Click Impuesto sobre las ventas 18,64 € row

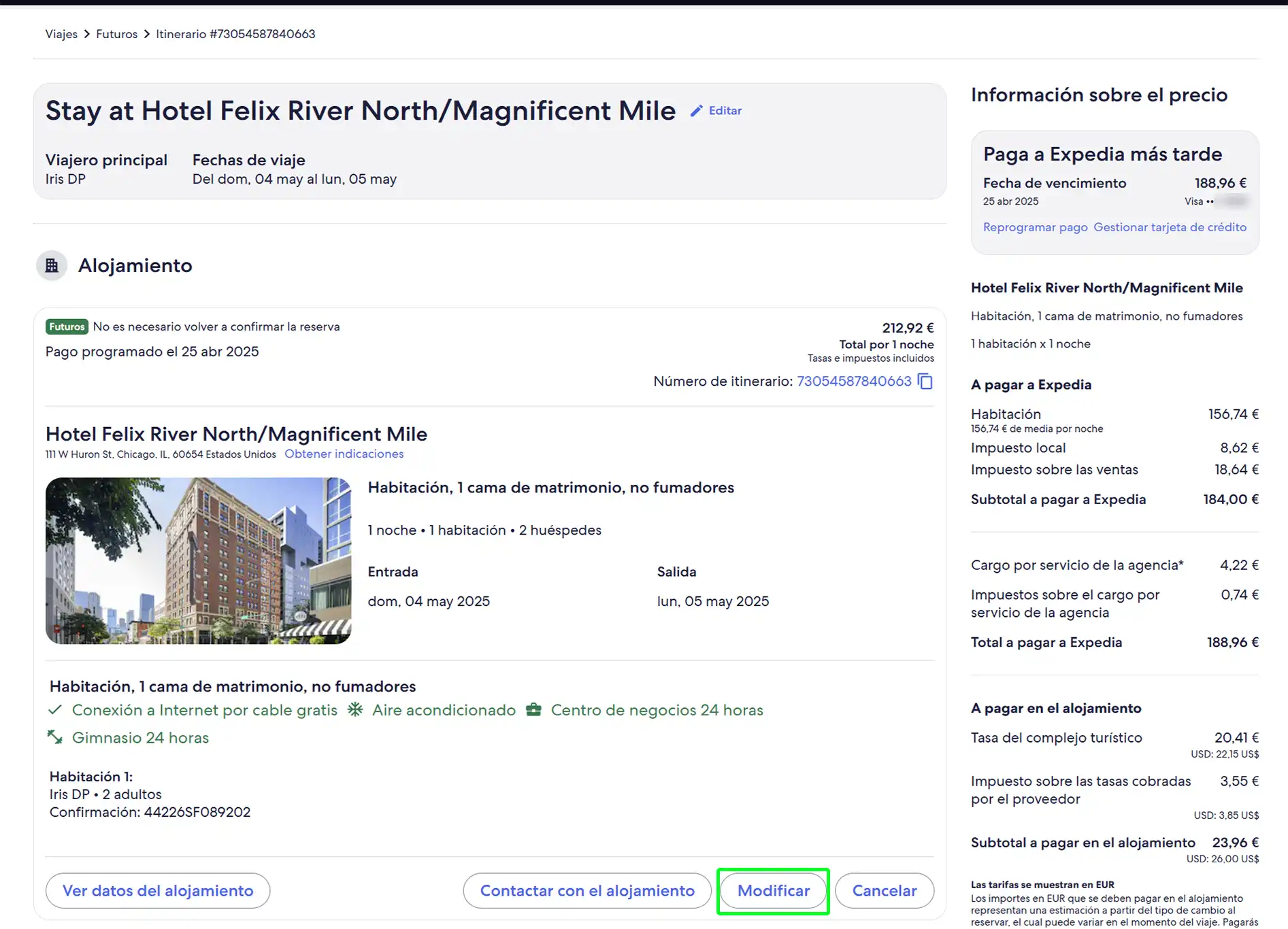1114,470
